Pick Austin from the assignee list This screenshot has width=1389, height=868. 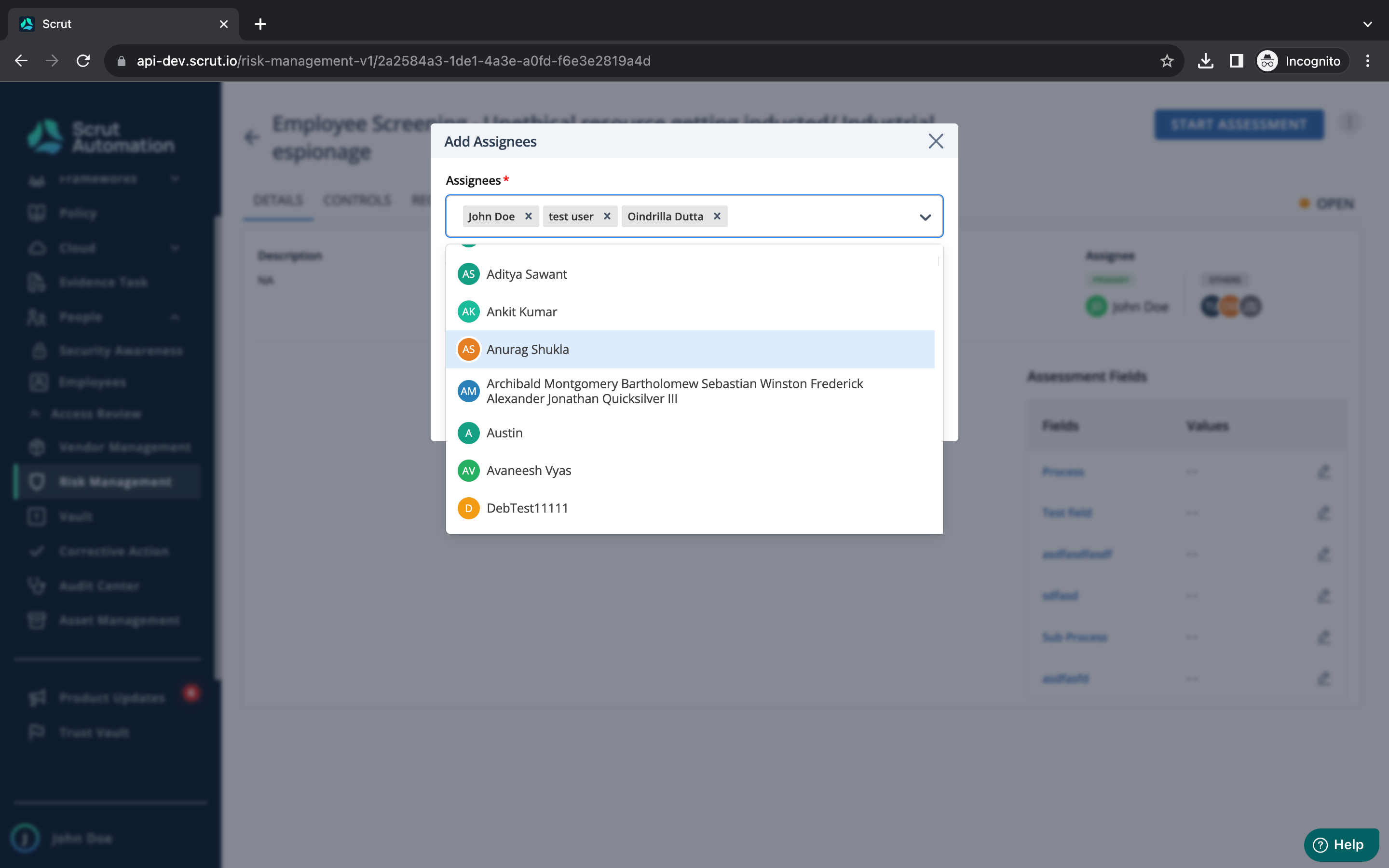tap(690, 433)
